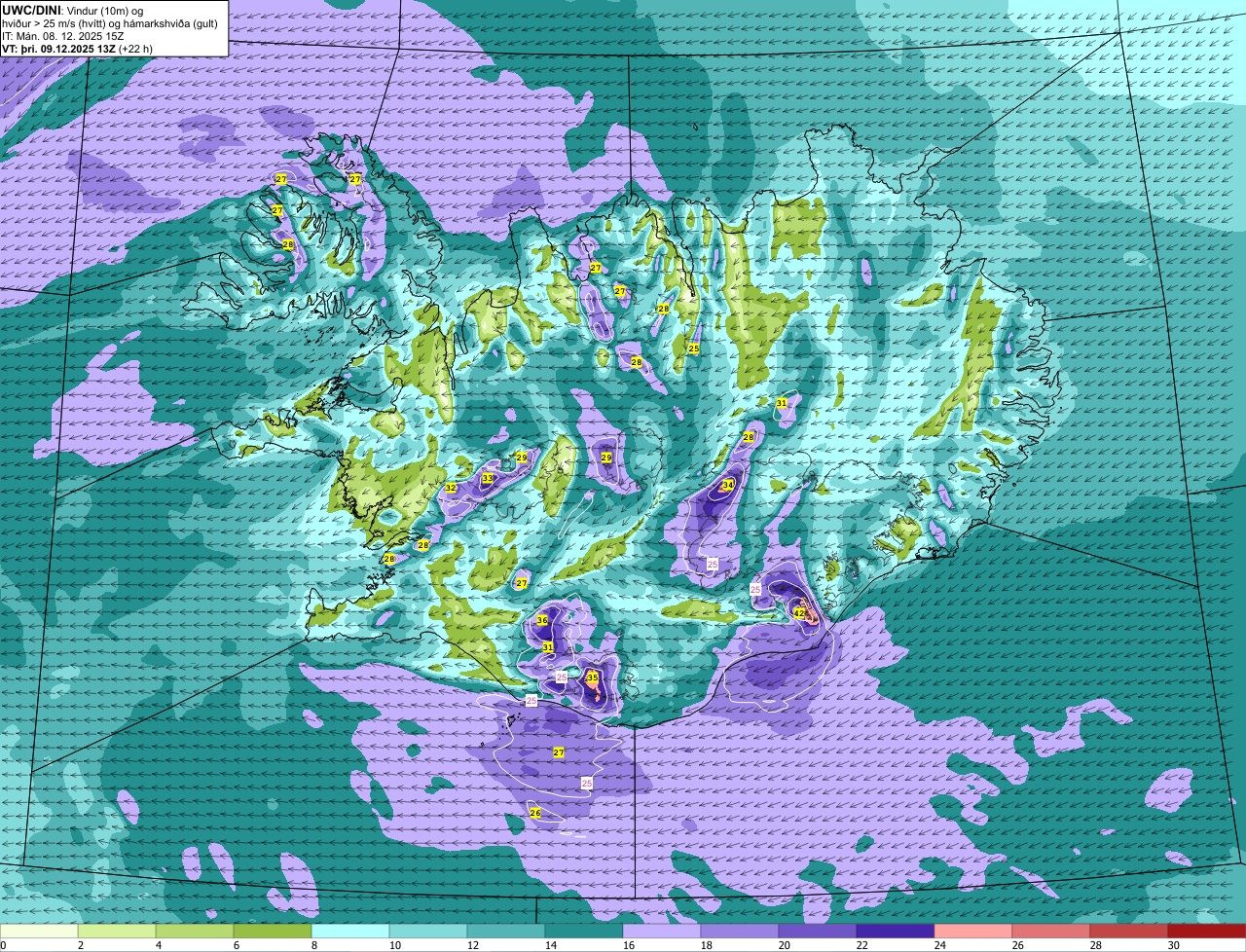The height and width of the screenshot is (952, 1246).
Task: Click the legend scale number 8
Action: [313, 945]
